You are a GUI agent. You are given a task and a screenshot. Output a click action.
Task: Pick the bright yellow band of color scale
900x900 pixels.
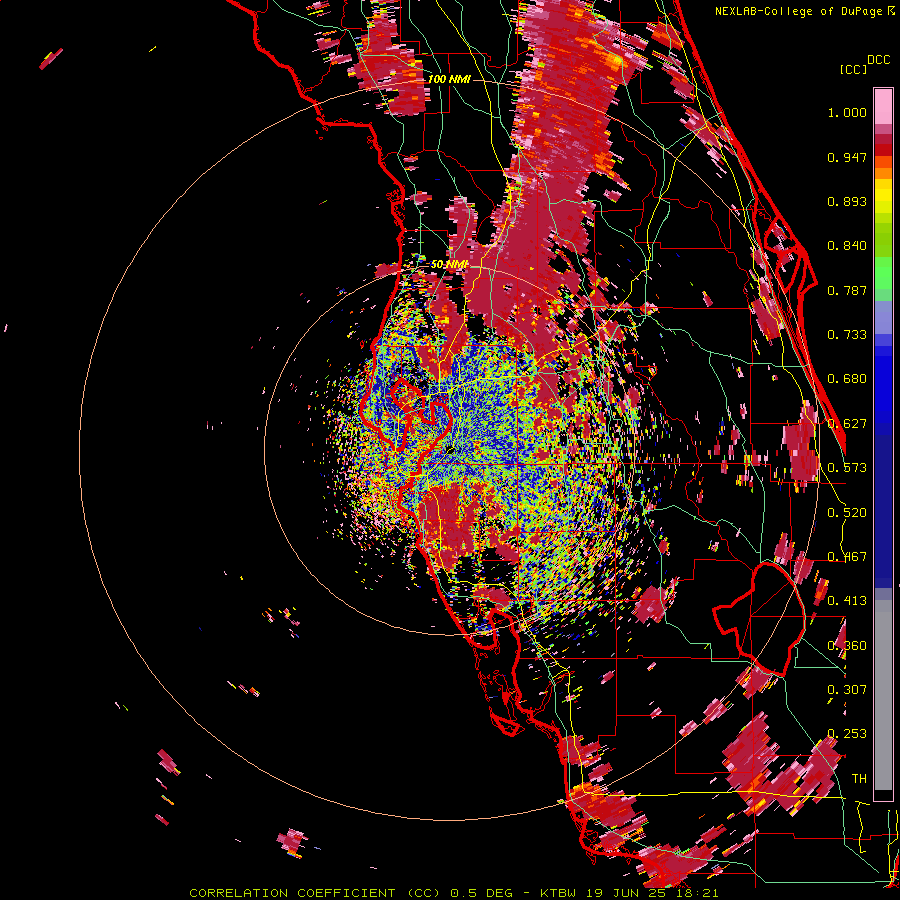[883, 197]
